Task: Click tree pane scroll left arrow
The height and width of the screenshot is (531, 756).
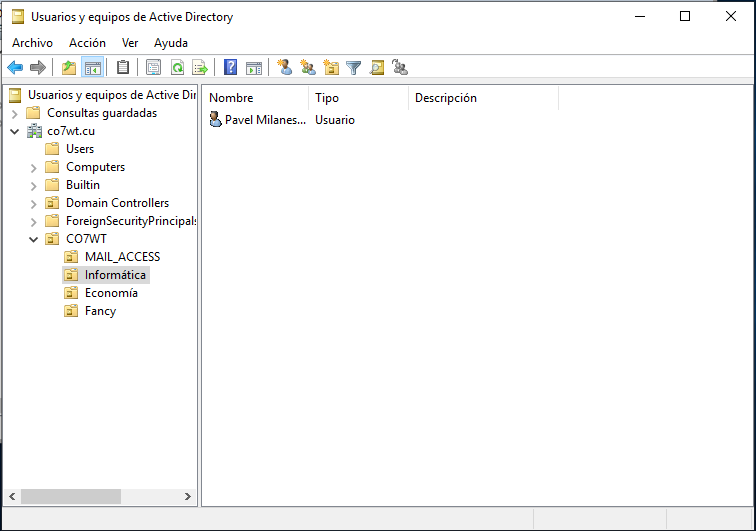Action: (12, 496)
